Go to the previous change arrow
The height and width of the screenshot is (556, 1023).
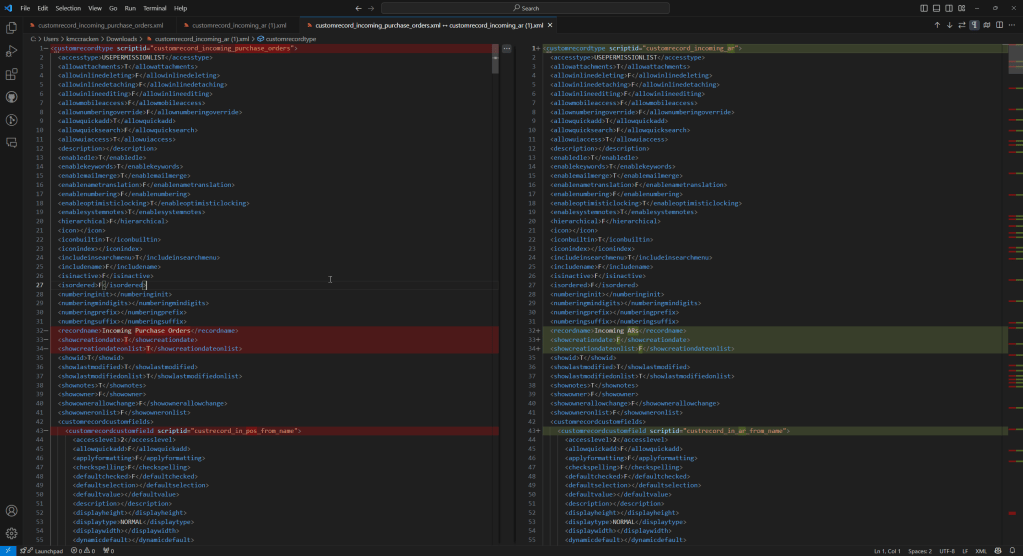tap(937, 24)
